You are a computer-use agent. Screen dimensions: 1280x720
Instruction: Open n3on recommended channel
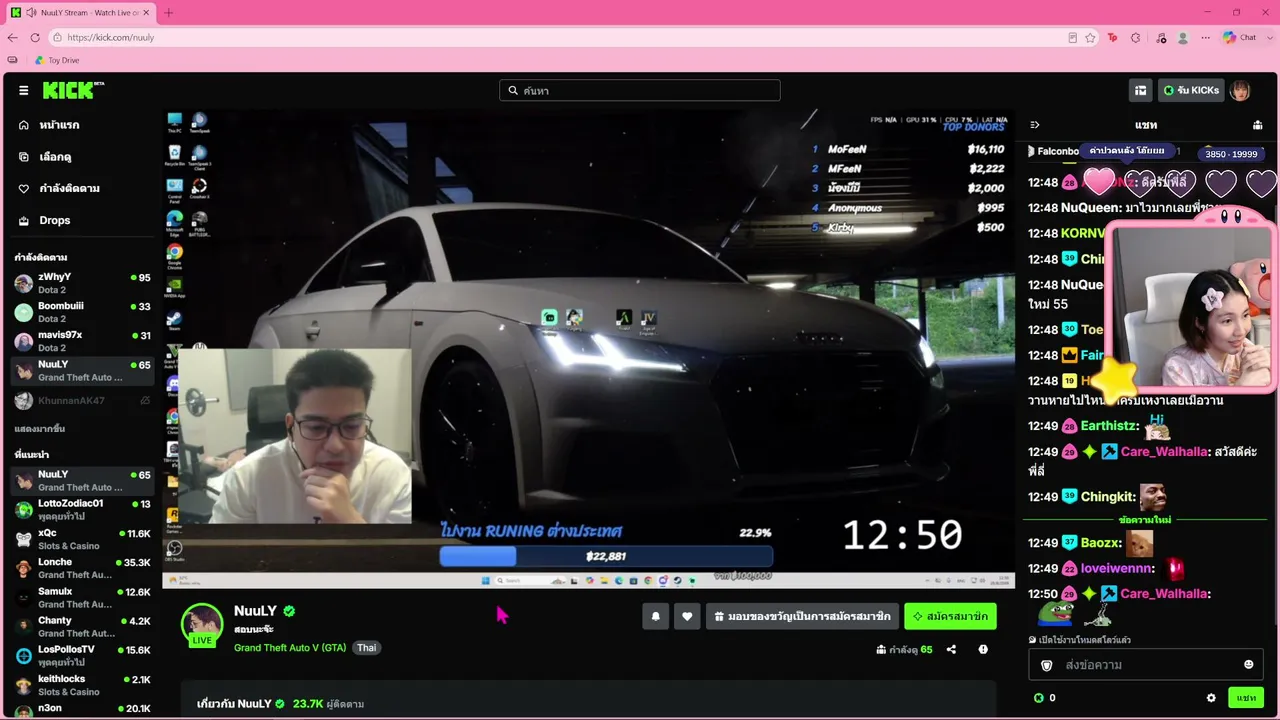pos(82,709)
